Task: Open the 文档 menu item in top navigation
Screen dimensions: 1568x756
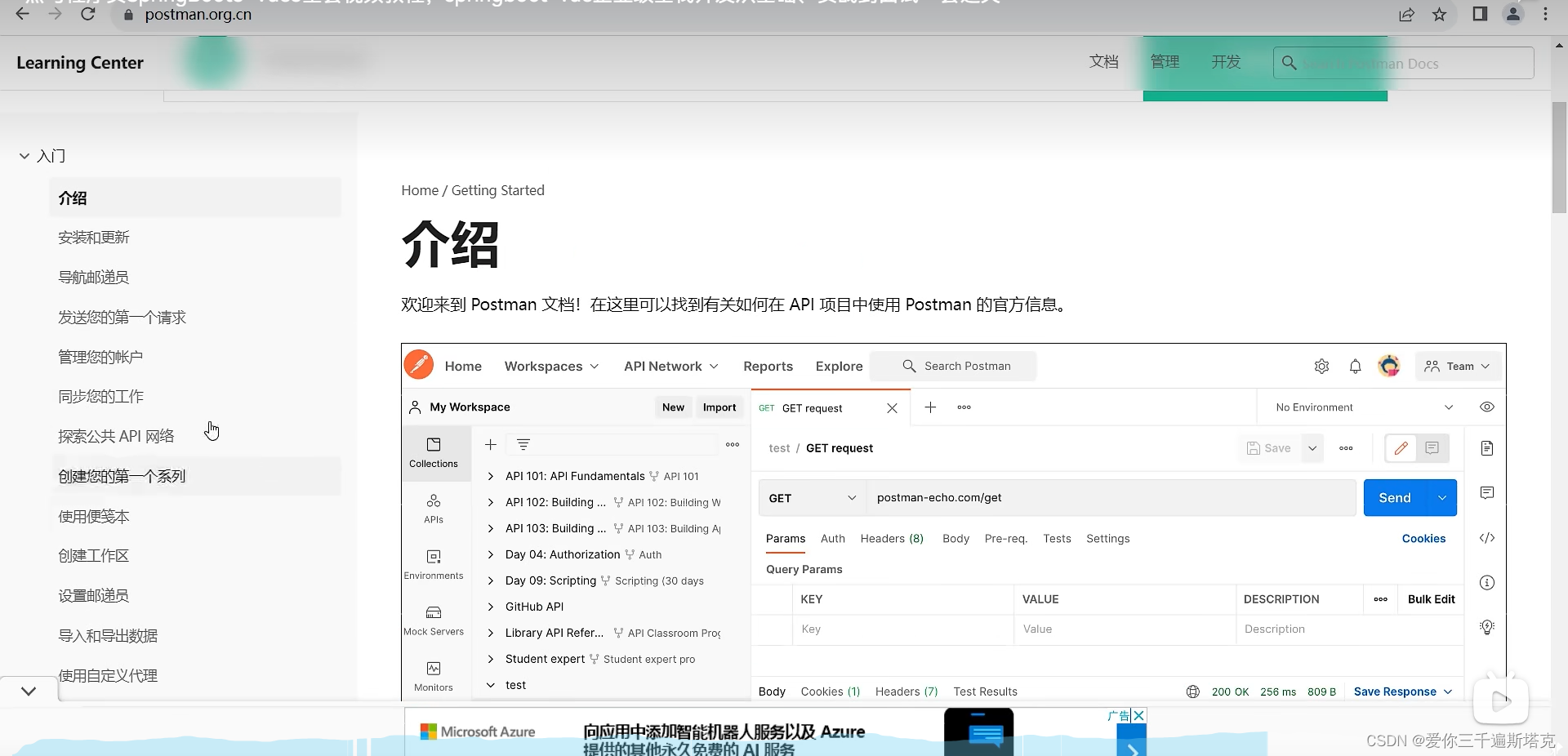Action: (x=1103, y=61)
